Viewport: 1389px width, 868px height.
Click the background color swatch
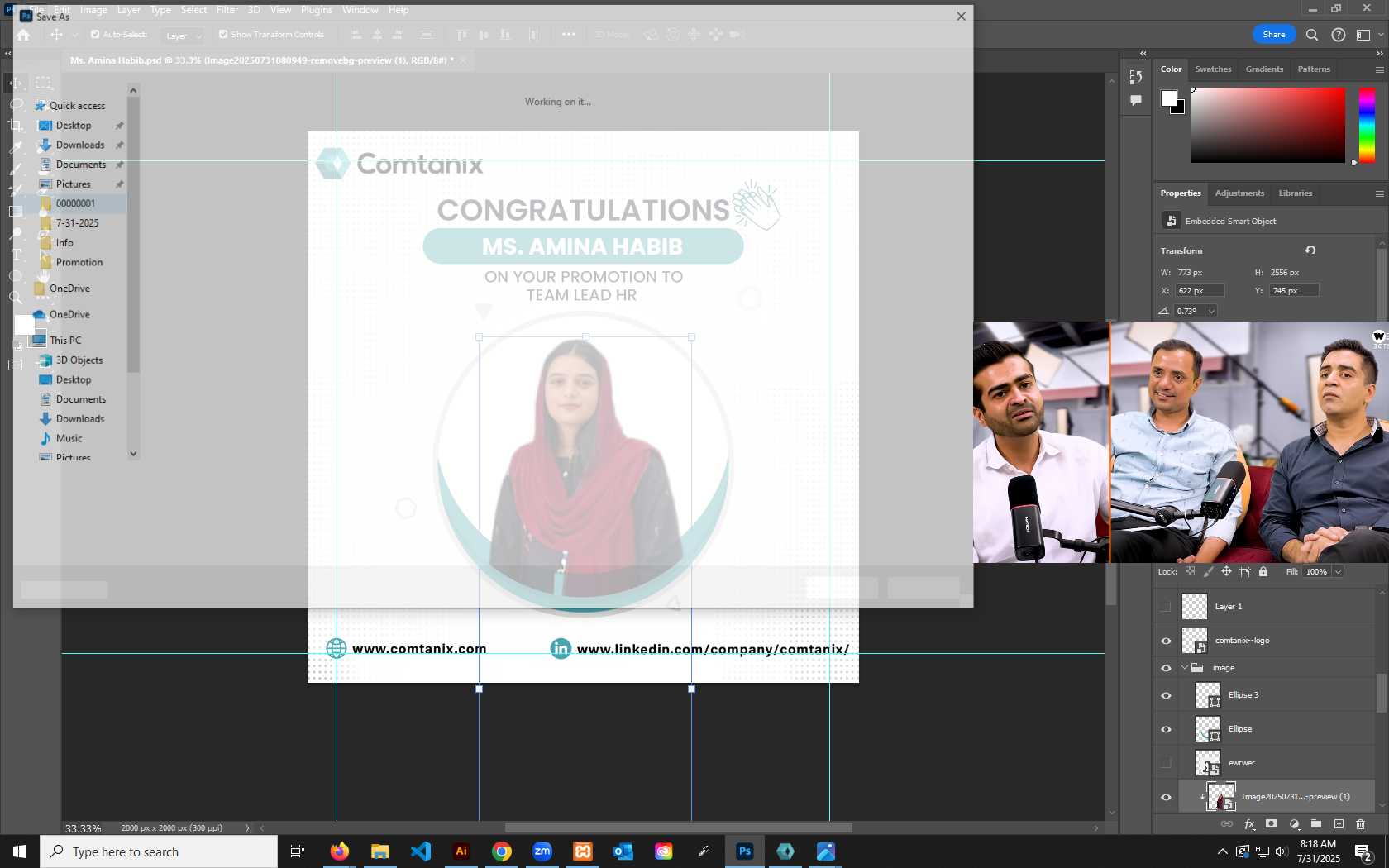tap(1178, 107)
